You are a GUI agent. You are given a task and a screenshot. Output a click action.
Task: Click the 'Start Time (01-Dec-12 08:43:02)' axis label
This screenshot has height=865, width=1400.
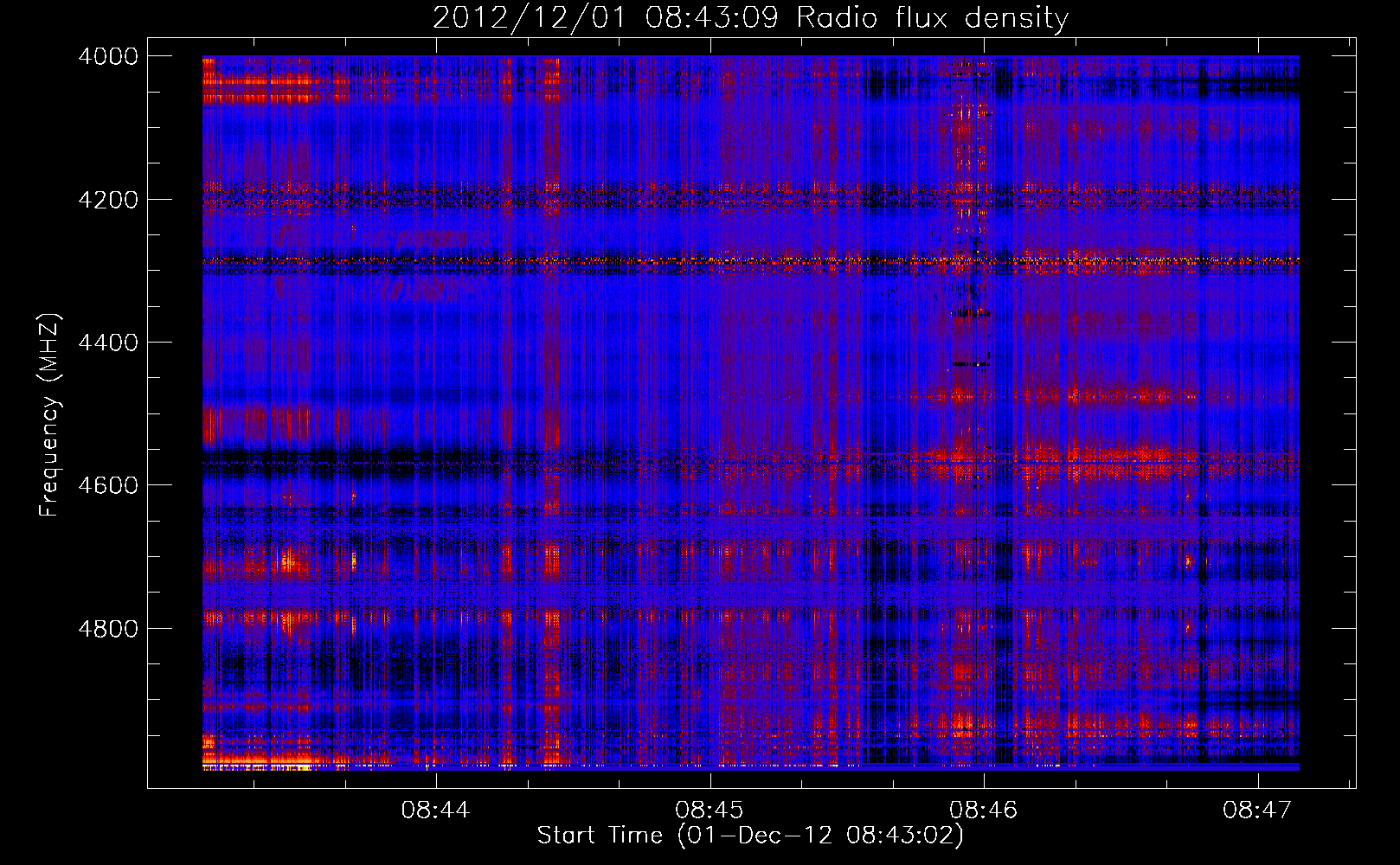[750, 836]
